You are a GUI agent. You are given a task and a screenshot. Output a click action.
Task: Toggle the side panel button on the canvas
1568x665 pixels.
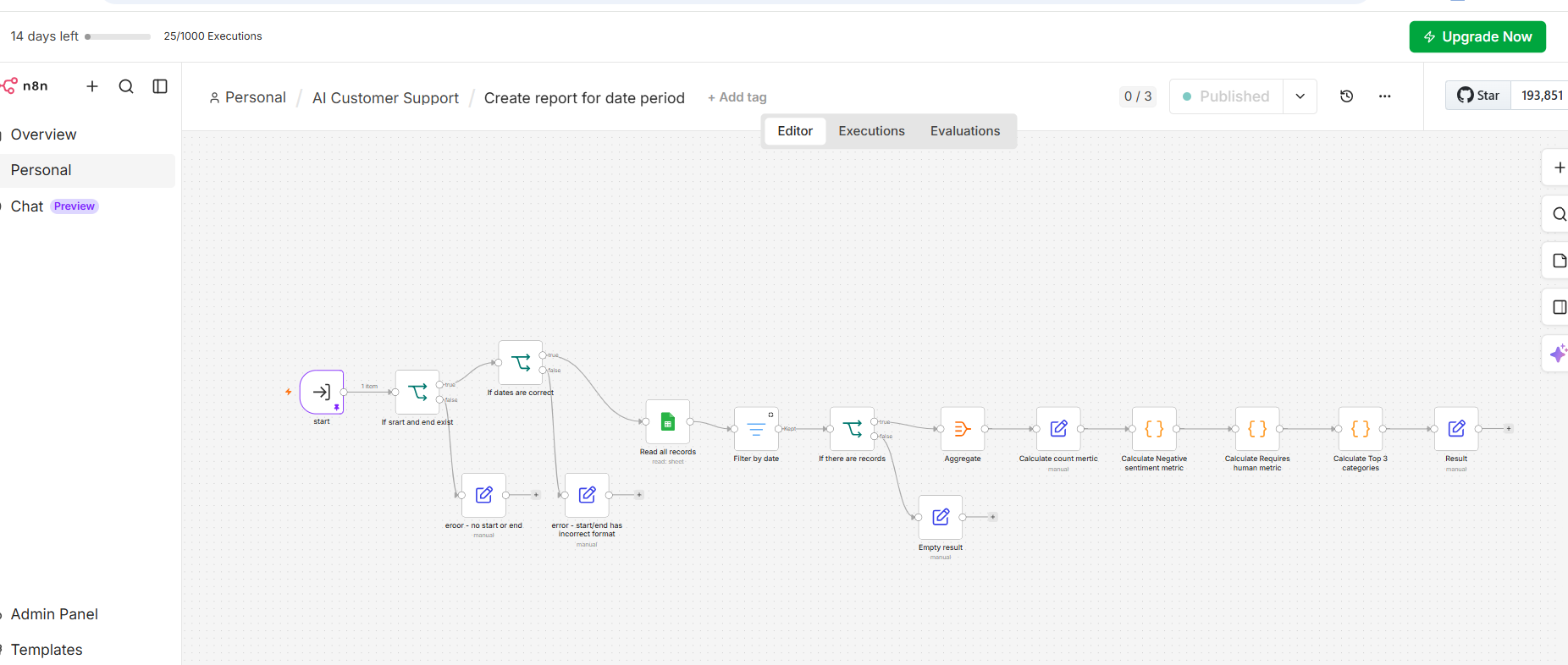[x=1558, y=307]
